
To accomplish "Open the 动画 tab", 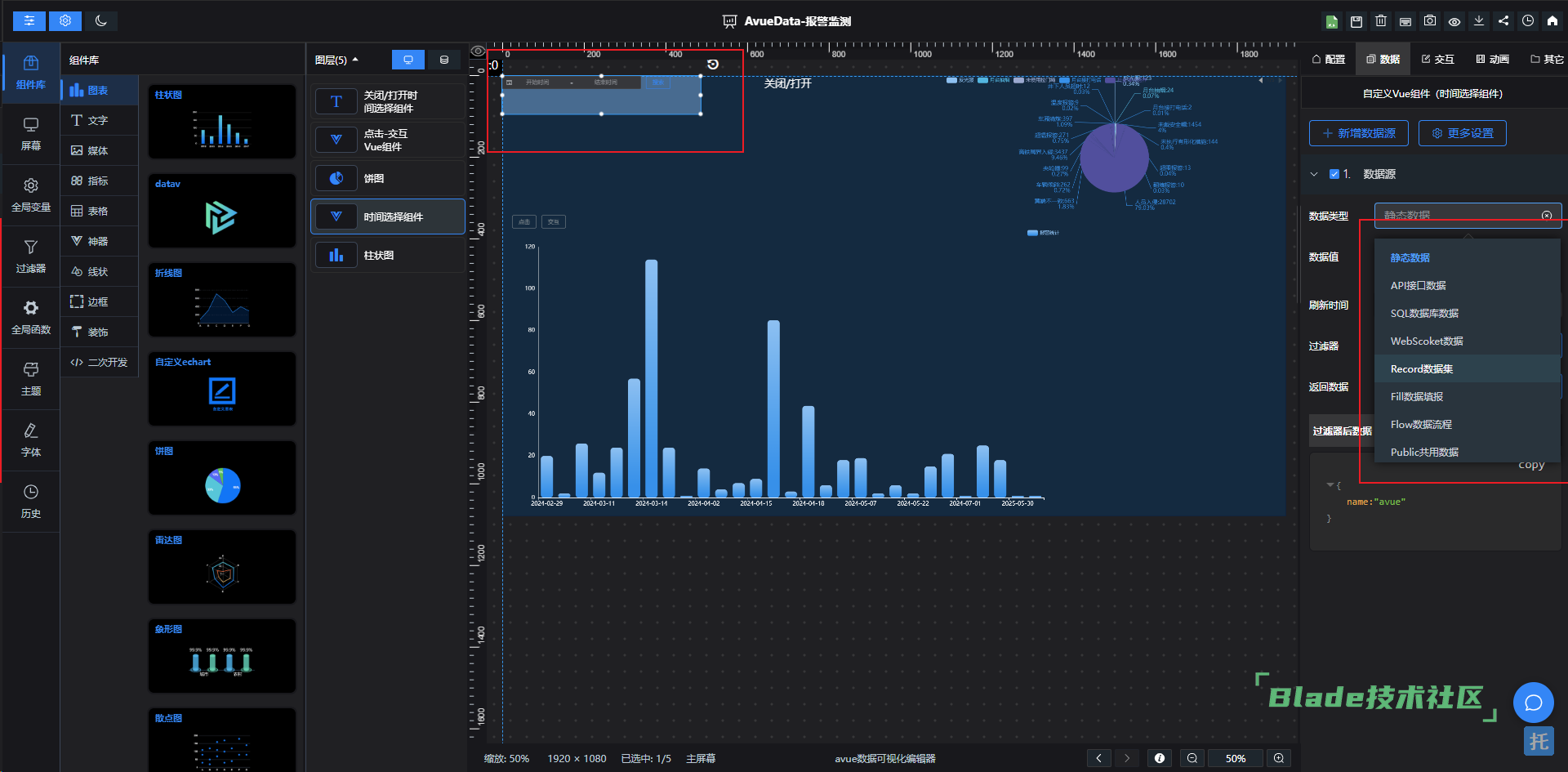I will pos(1492,59).
